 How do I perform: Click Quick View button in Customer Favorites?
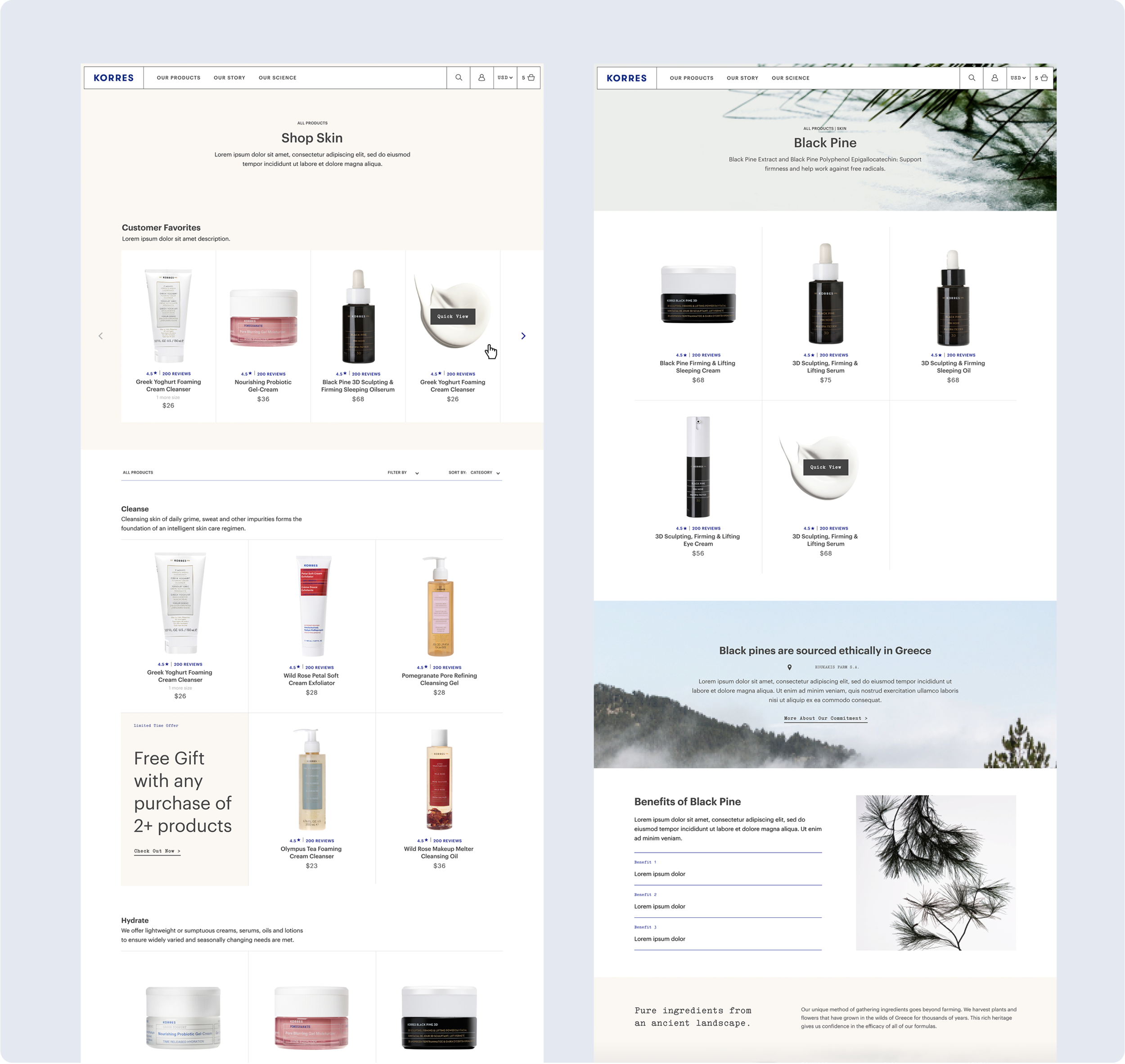click(x=453, y=316)
